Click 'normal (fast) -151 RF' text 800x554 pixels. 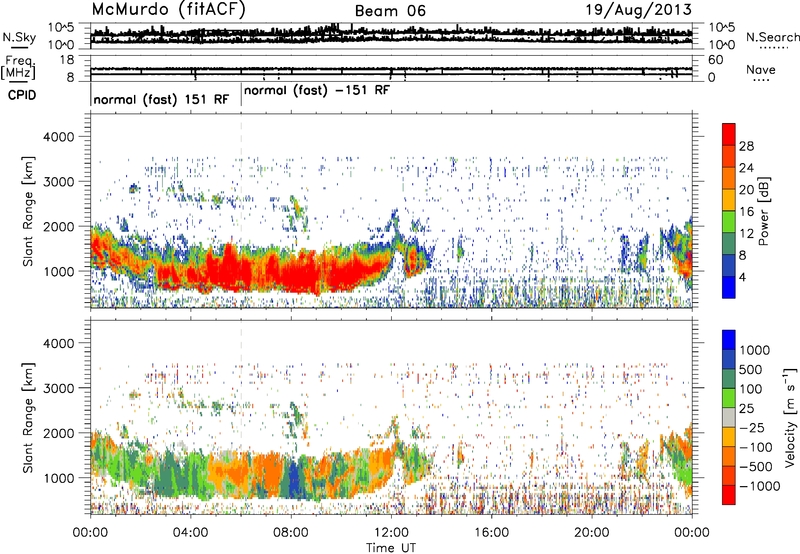point(317,91)
